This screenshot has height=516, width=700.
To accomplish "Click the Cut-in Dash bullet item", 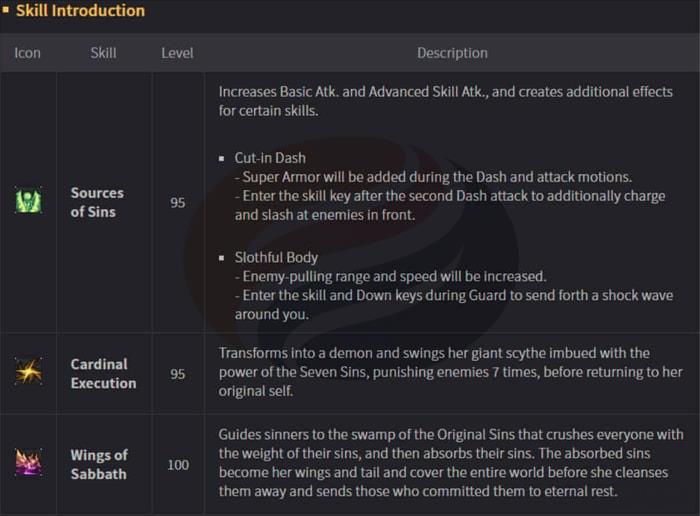I will (x=270, y=158).
